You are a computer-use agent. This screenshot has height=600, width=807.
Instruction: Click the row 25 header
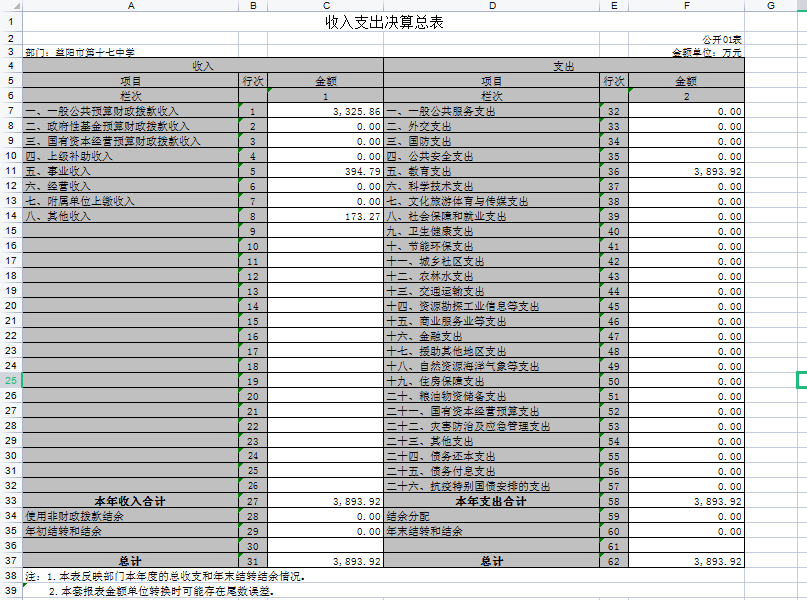pos(10,381)
